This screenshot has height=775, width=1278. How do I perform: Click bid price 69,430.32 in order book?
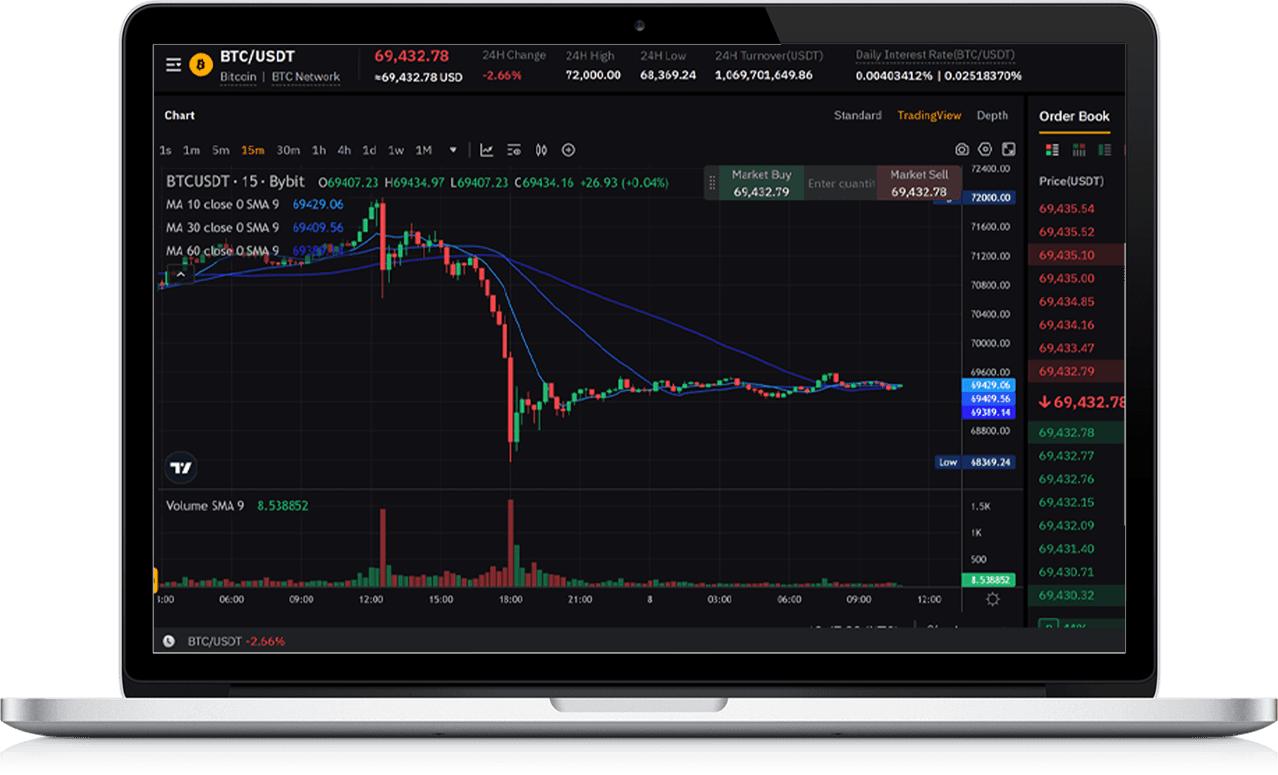(x=1067, y=595)
